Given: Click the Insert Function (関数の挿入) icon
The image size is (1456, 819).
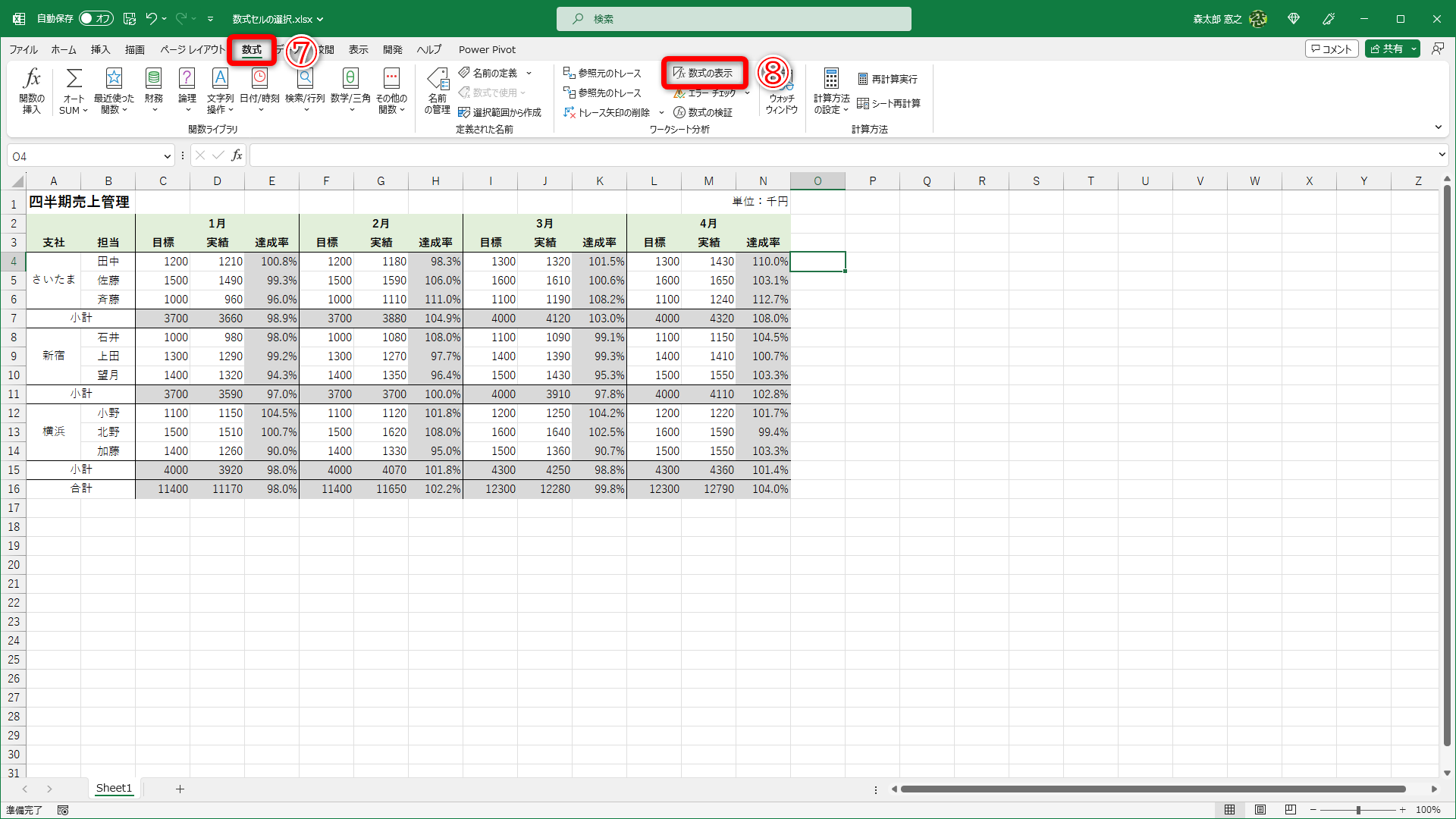Looking at the screenshot, I should 32,79.
